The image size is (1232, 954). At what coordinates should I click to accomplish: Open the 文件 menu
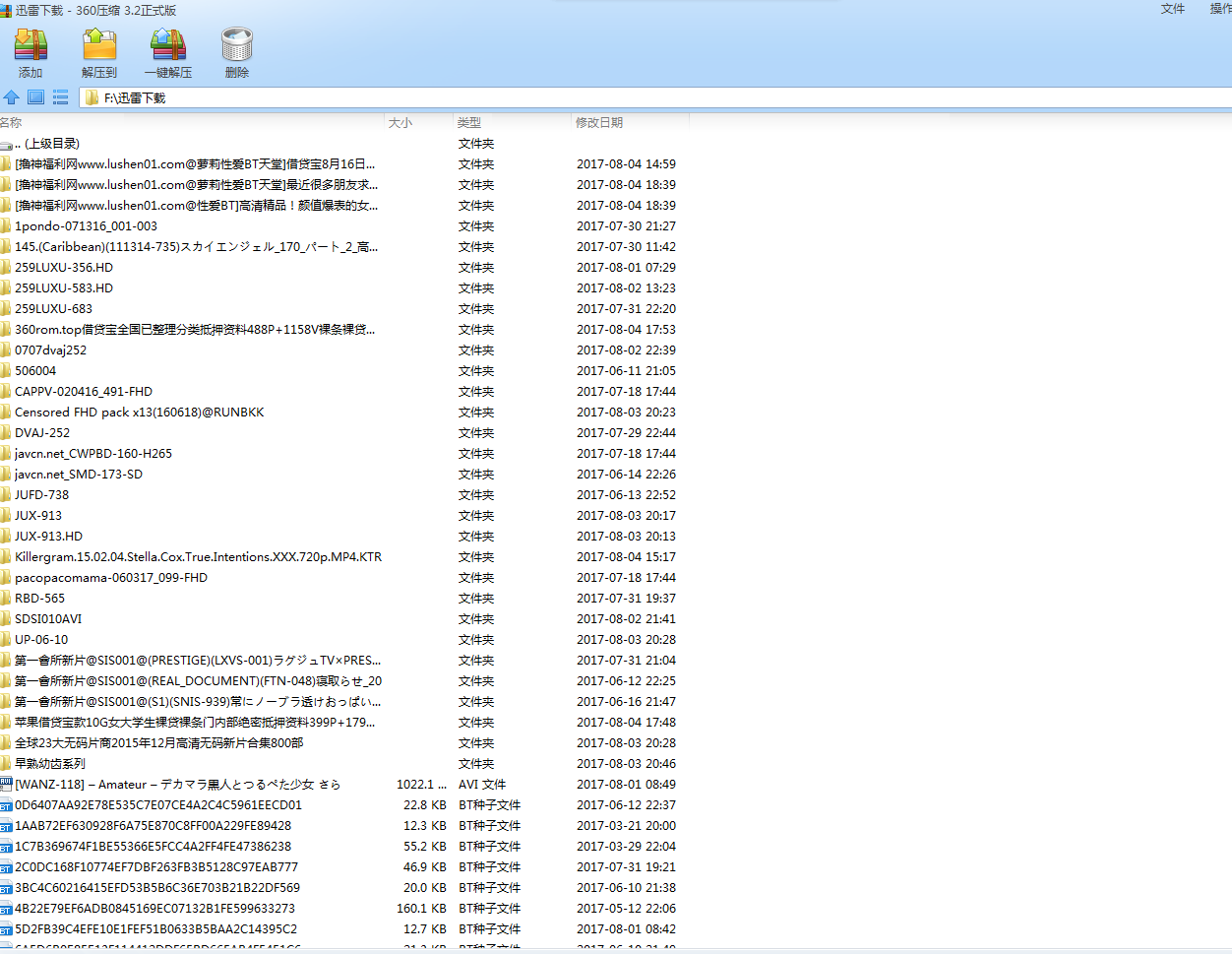tap(1173, 9)
